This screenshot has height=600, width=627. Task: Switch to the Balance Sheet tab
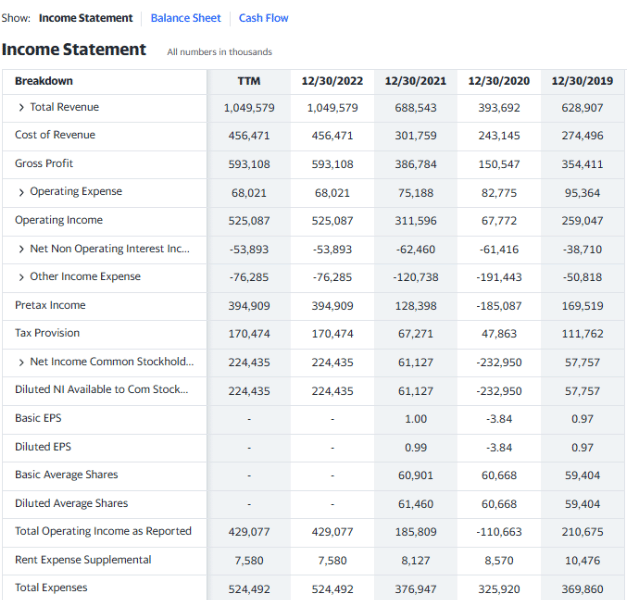pos(185,18)
